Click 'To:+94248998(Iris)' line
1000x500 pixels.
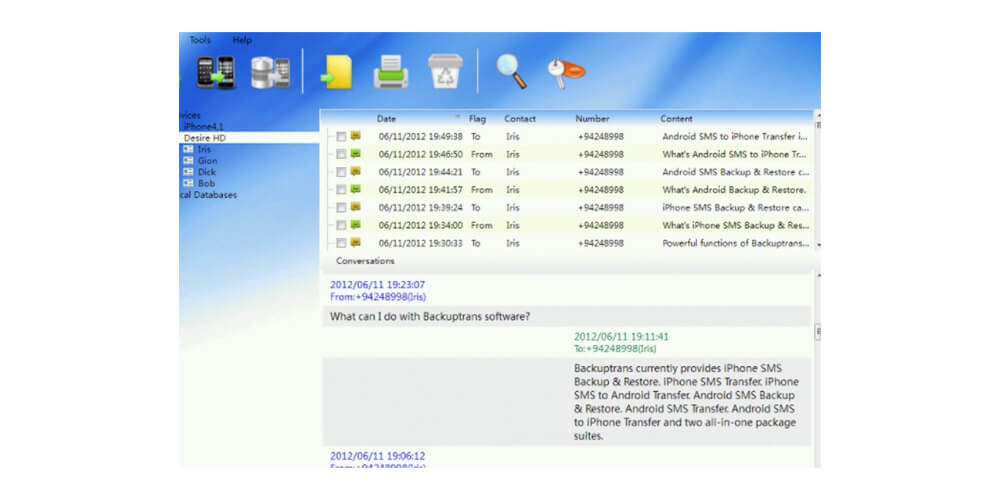click(615, 349)
